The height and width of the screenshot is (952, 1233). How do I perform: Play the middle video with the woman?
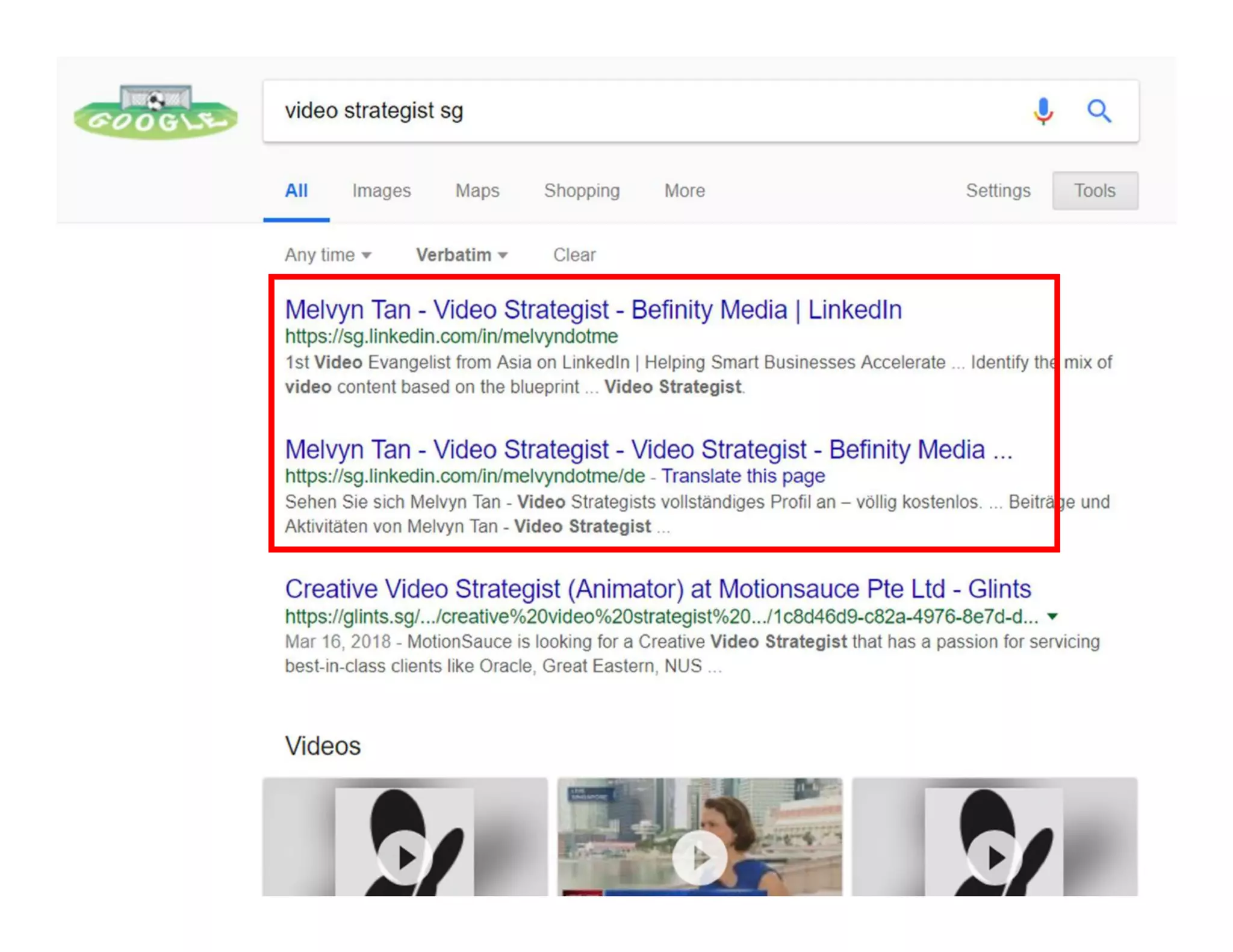point(699,856)
